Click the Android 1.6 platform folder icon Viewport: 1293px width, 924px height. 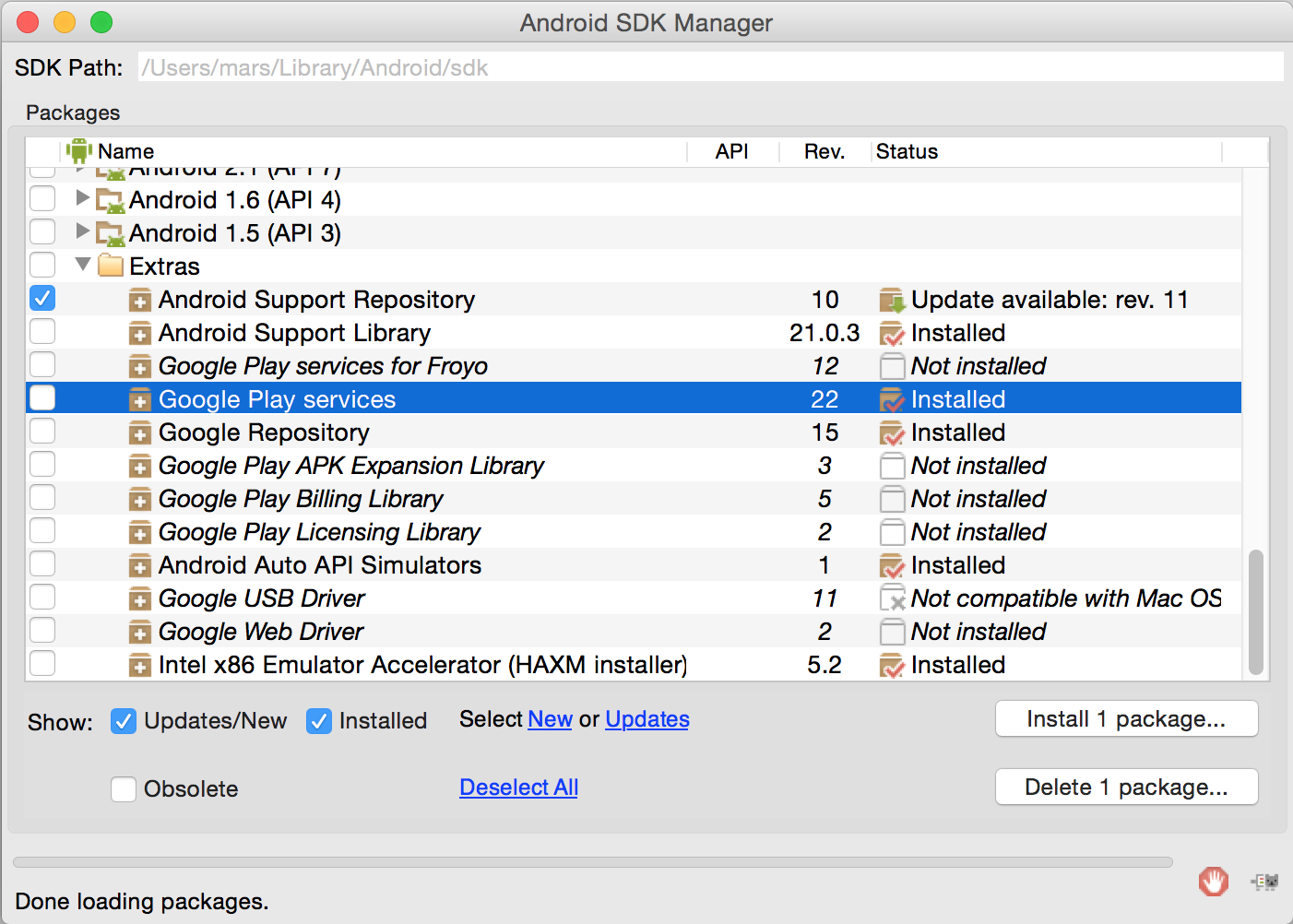click(111, 200)
